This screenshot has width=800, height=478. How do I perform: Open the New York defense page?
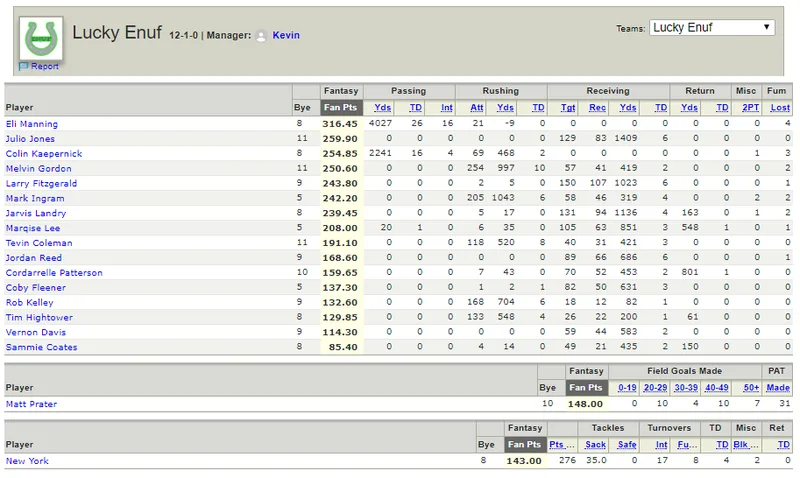27,461
